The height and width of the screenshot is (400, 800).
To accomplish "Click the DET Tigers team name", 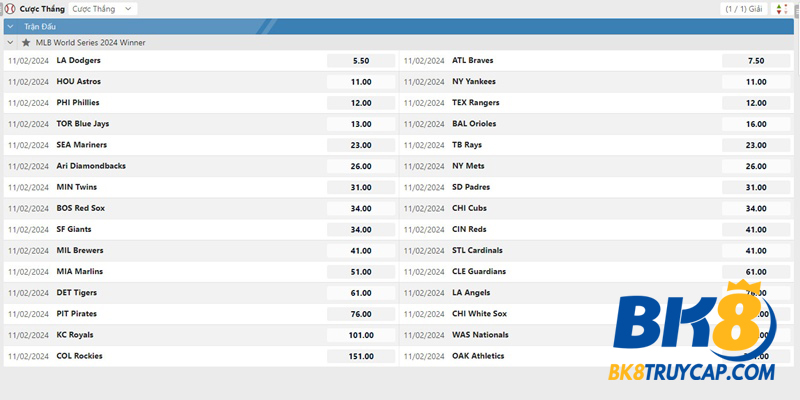I will (77, 293).
